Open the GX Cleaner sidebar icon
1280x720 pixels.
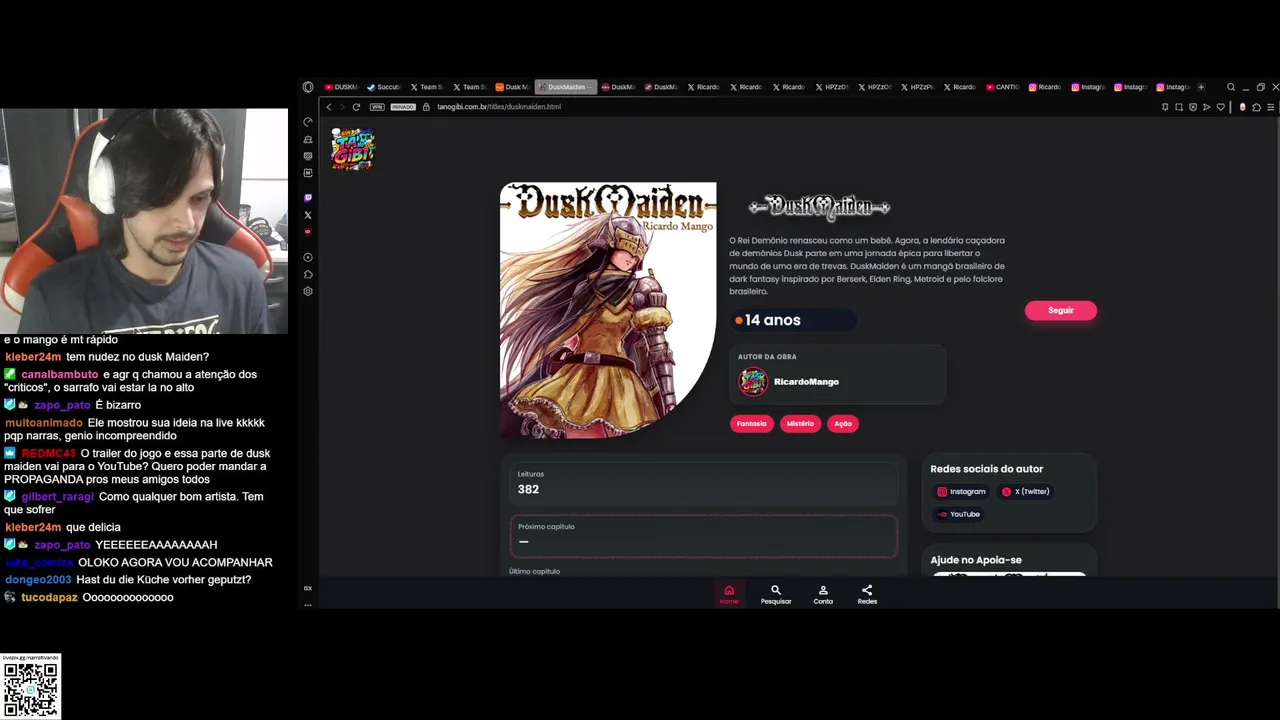tap(308, 139)
